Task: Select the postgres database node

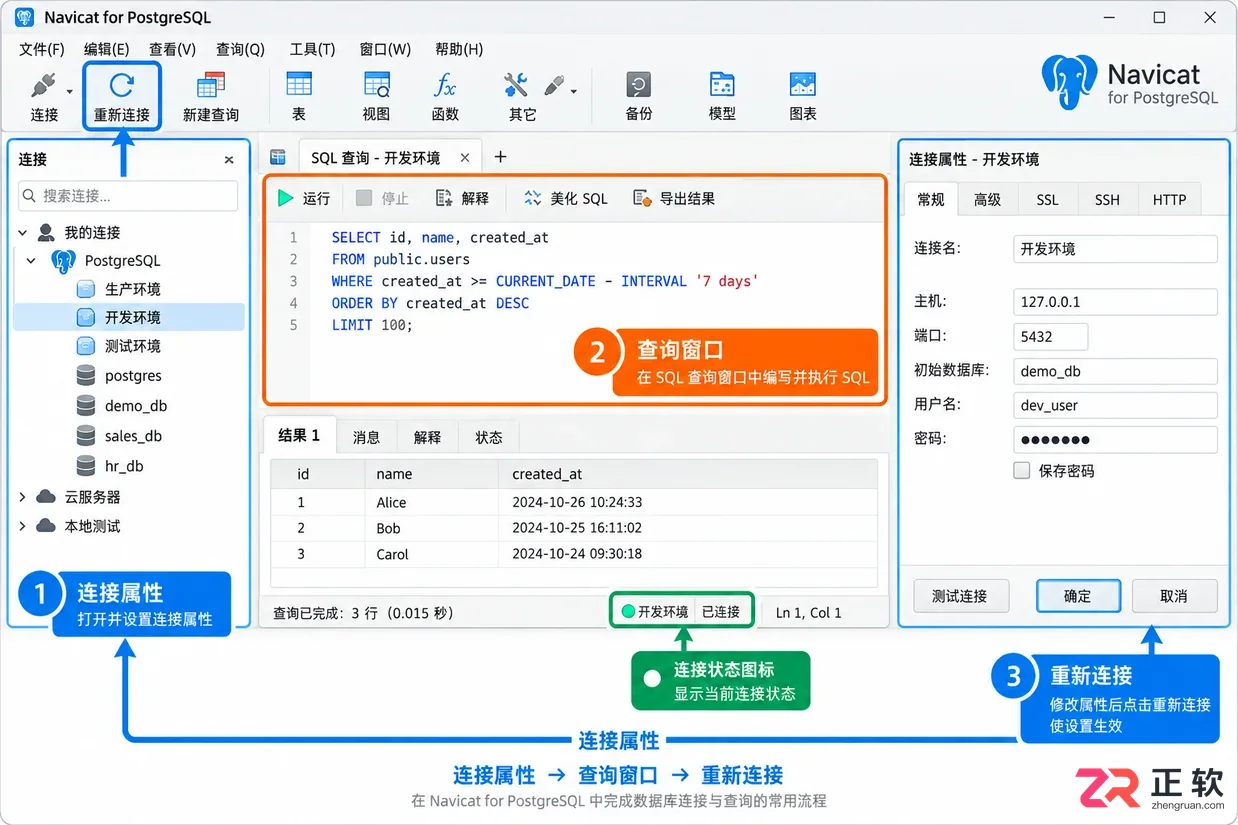Action: coord(132,376)
